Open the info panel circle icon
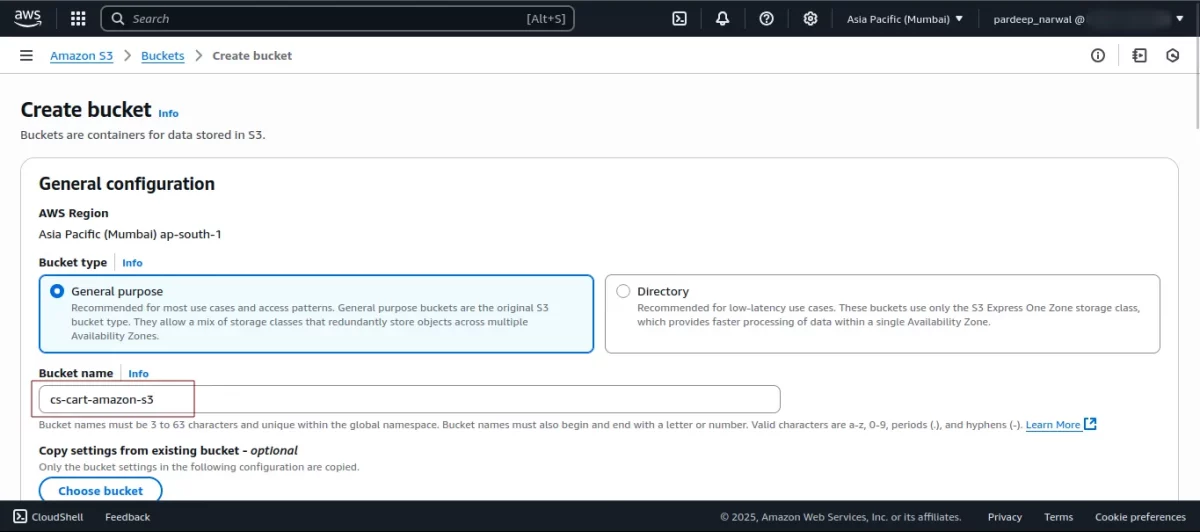Viewport: 1200px width, 532px height. tap(1098, 56)
